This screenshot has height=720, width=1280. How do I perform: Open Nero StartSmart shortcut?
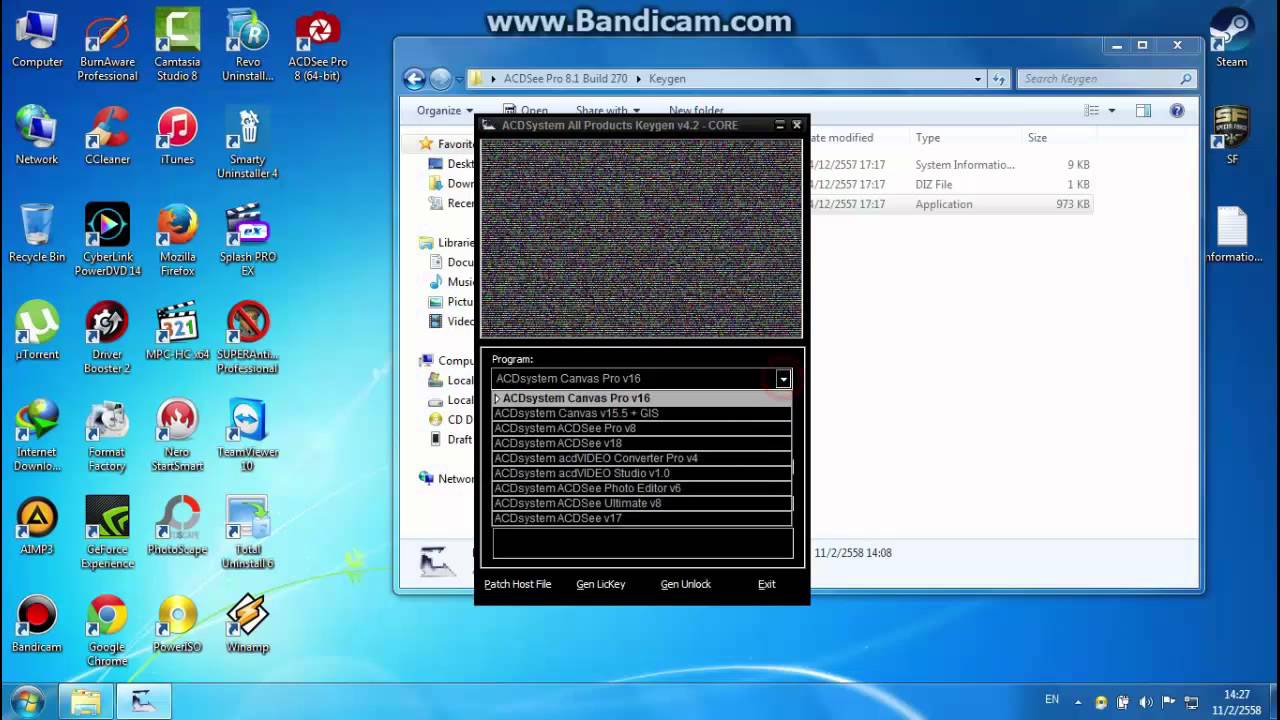[x=177, y=436]
